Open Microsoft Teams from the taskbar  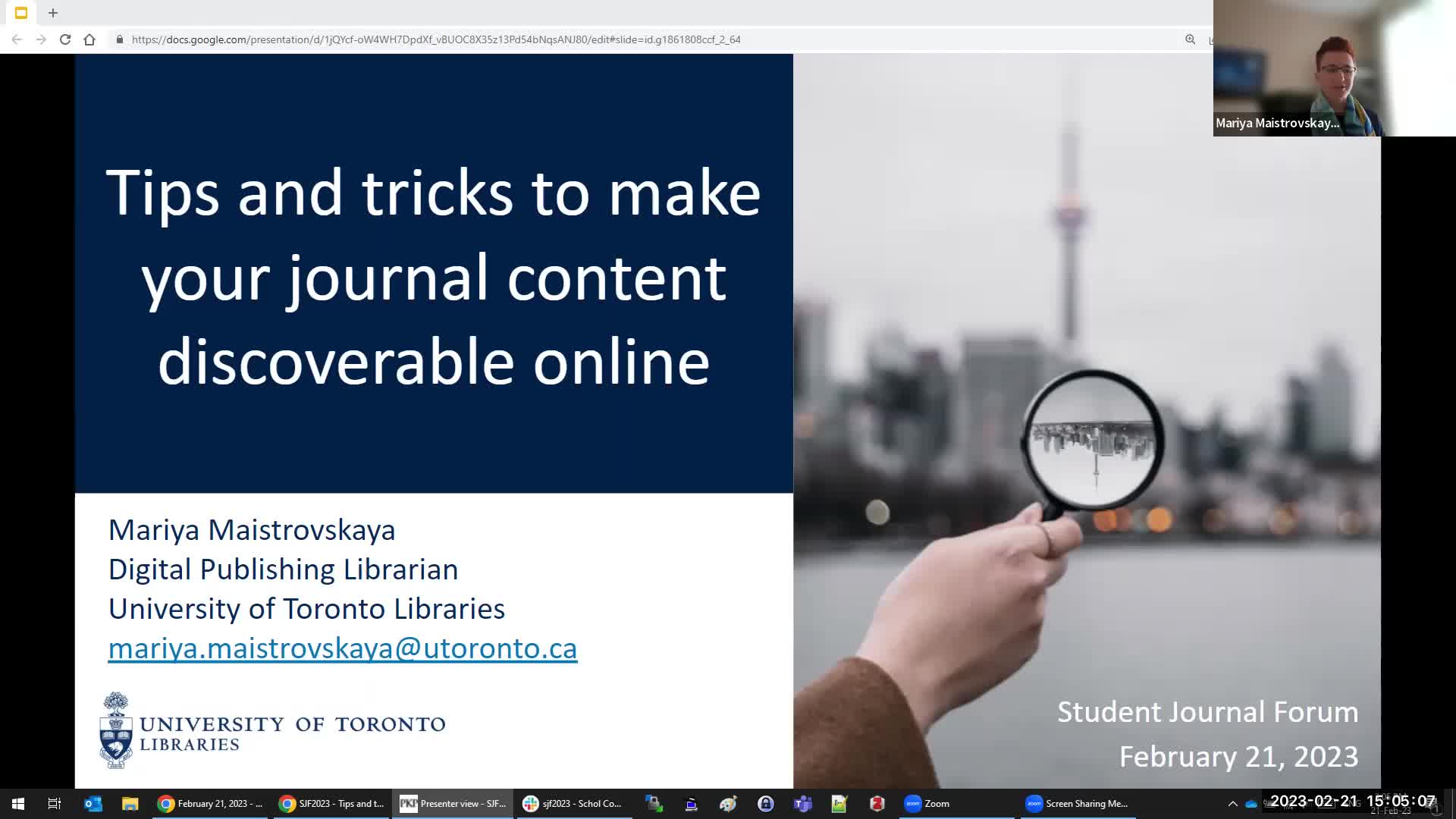pos(802,804)
